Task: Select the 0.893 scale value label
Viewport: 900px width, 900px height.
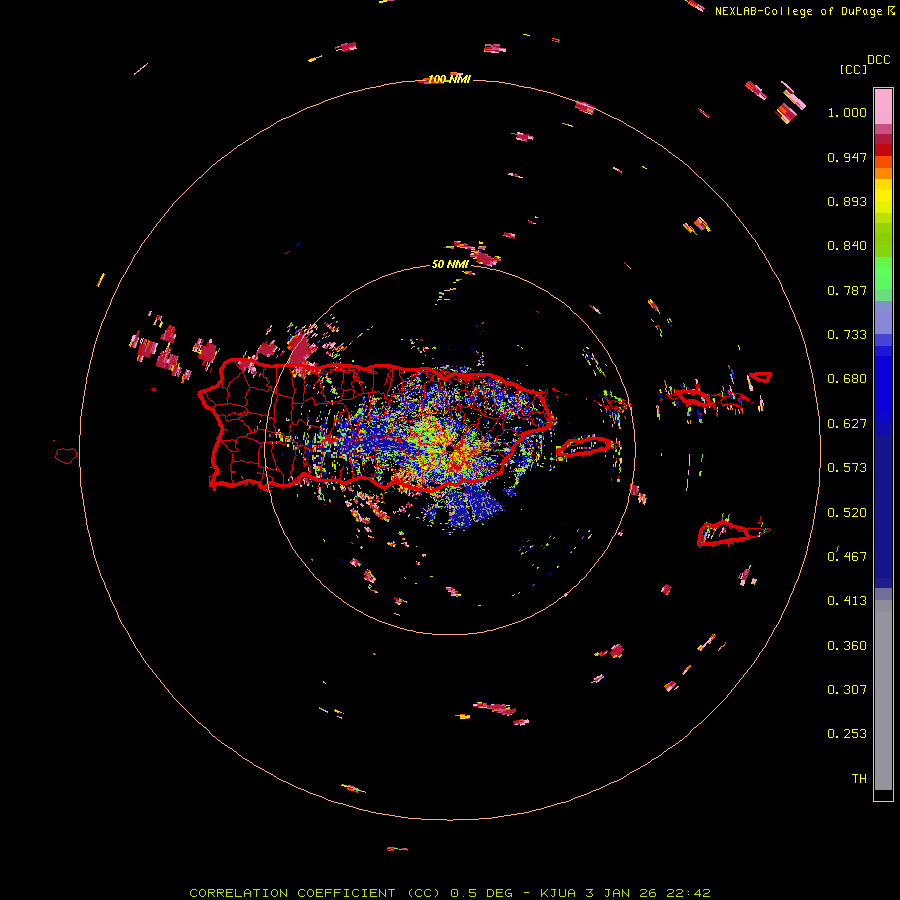Action: tap(847, 201)
